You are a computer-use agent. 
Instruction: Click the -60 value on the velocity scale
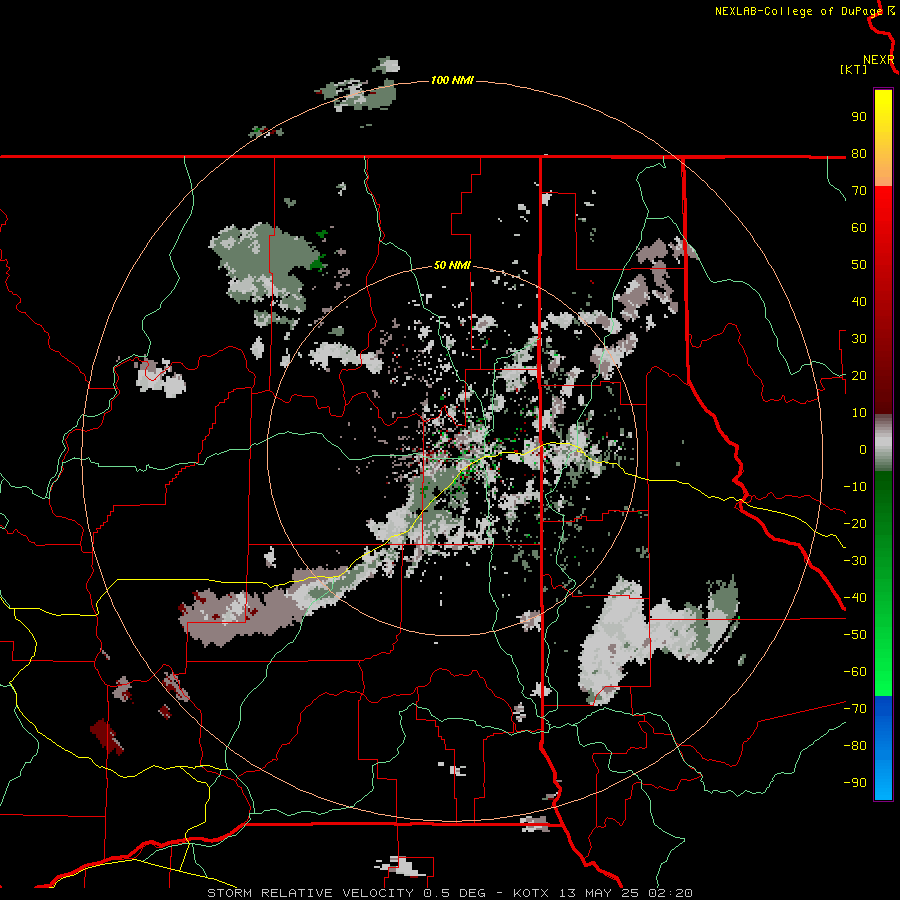pyautogui.click(x=855, y=672)
